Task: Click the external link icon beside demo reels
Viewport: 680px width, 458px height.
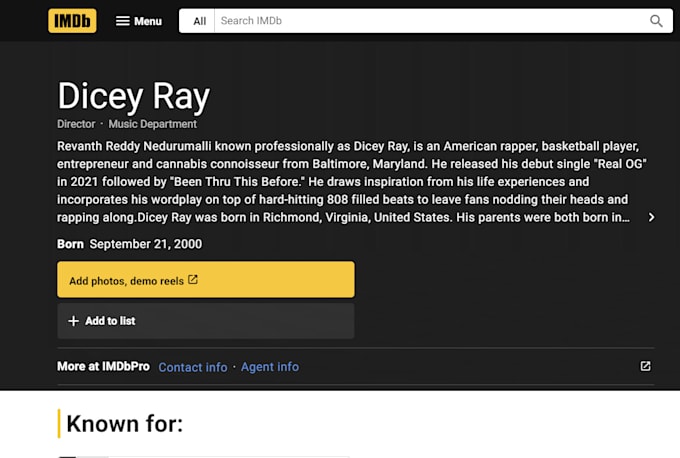Action: point(193,280)
